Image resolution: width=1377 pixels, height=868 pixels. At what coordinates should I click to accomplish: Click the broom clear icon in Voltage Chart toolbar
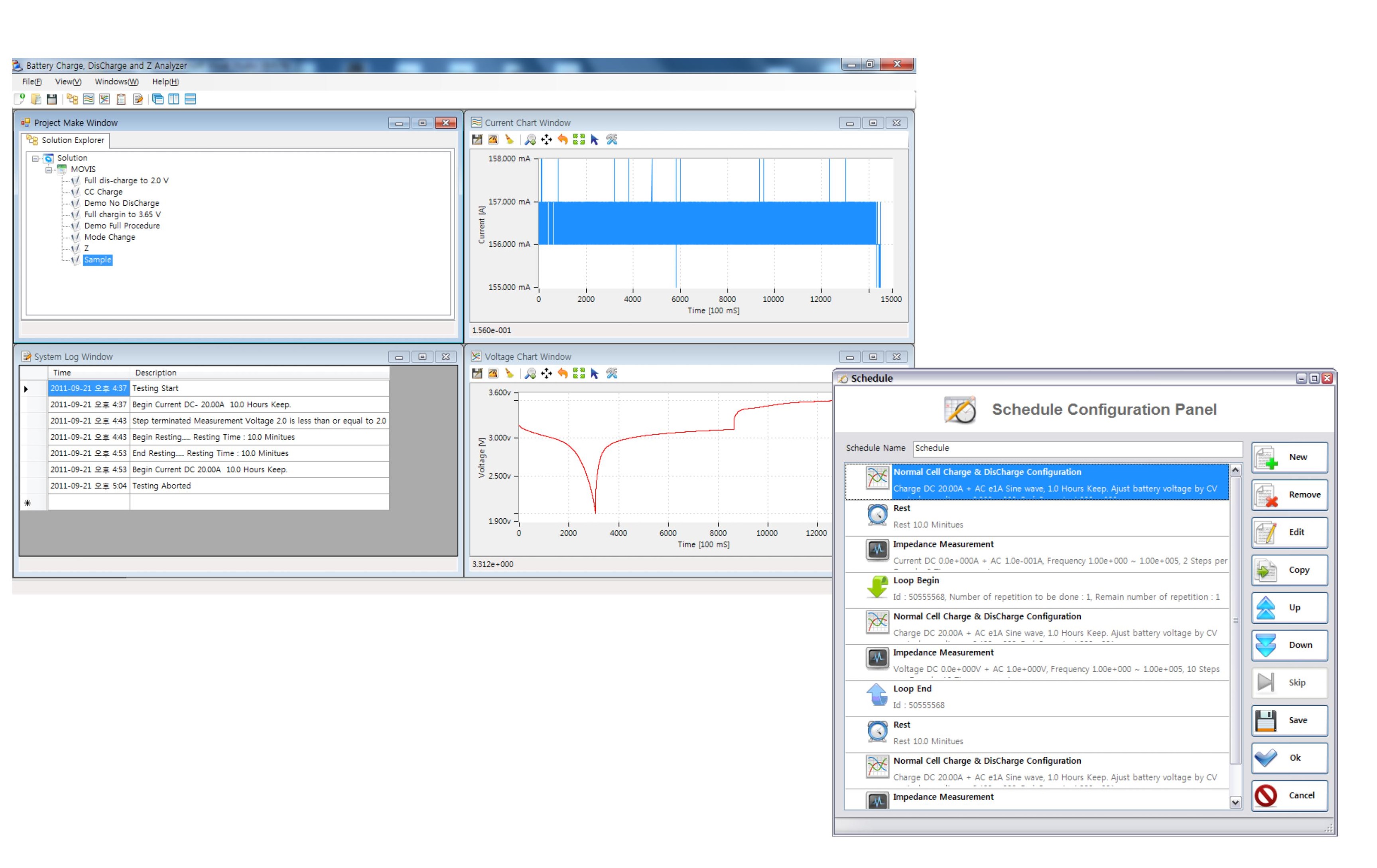[509, 373]
